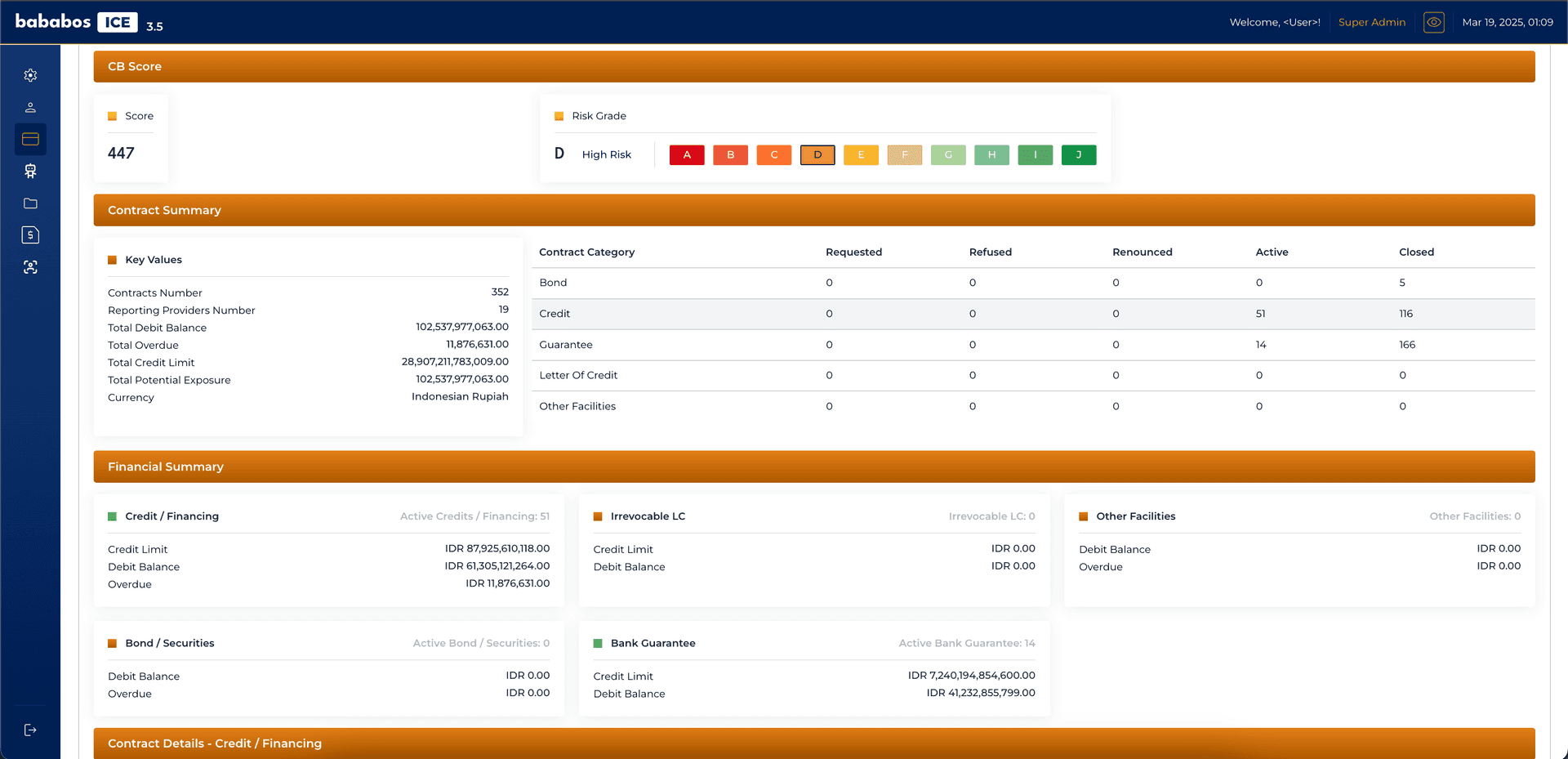Click the Financial Summary section header

pyautogui.click(x=814, y=467)
